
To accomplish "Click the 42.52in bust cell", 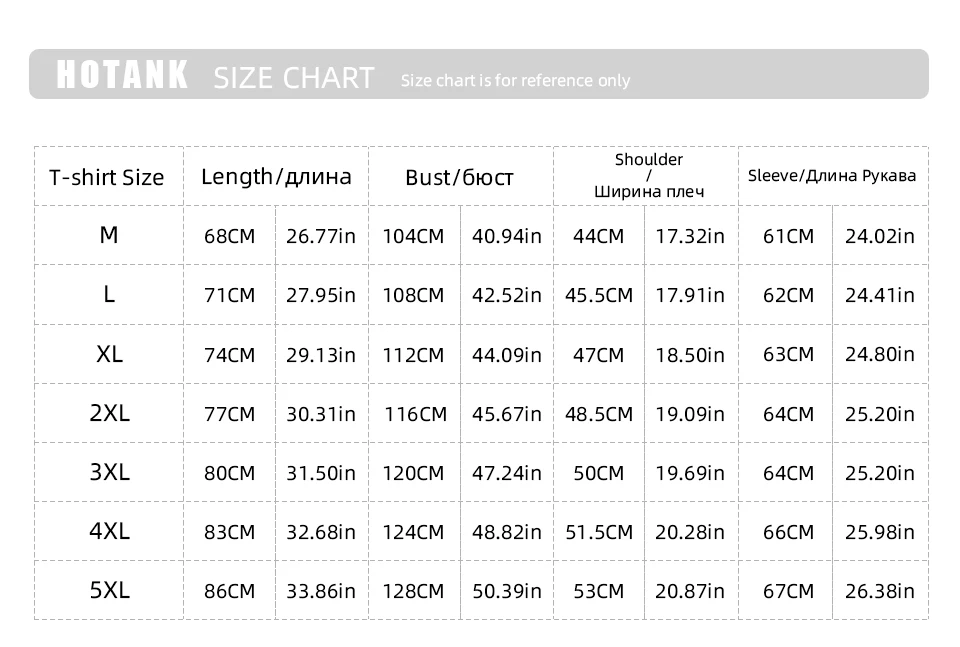I will pyautogui.click(x=507, y=295).
